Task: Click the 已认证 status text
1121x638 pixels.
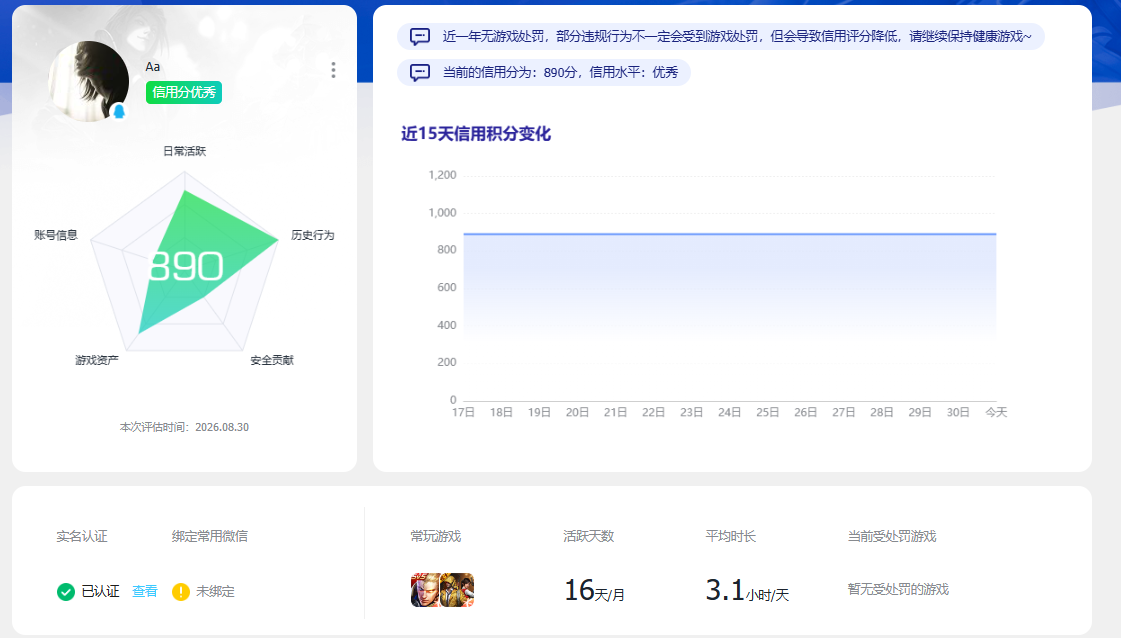Action: (x=100, y=592)
